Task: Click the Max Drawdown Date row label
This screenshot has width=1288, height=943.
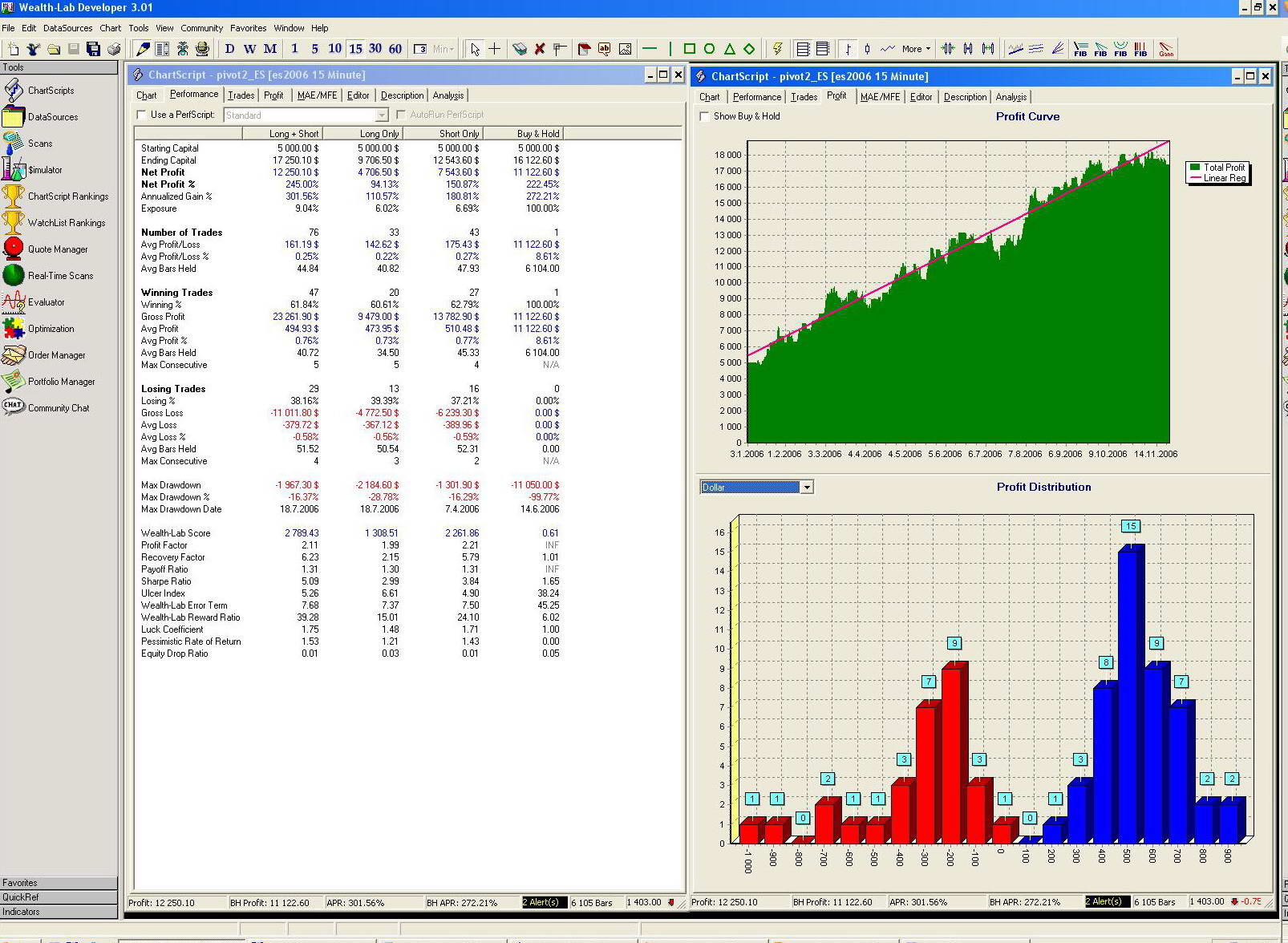Action: click(181, 509)
